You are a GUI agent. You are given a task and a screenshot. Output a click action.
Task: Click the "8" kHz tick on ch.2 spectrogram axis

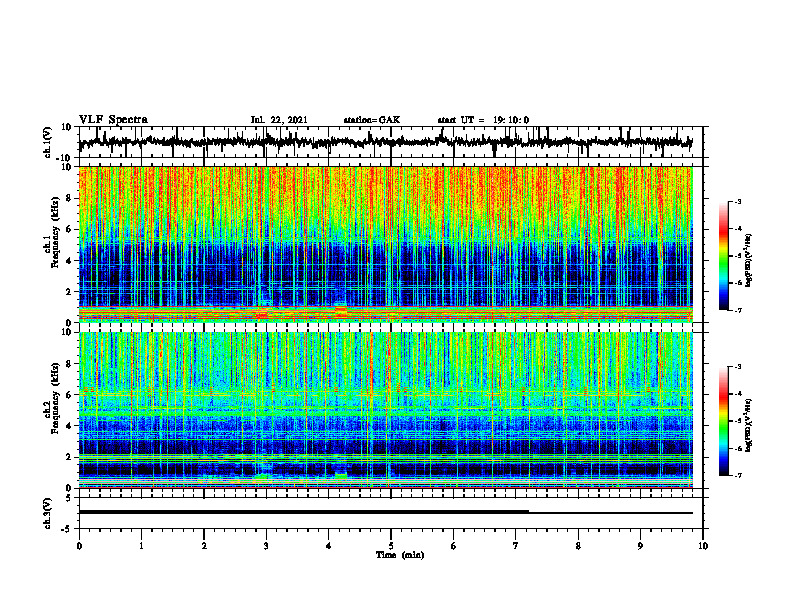point(70,364)
